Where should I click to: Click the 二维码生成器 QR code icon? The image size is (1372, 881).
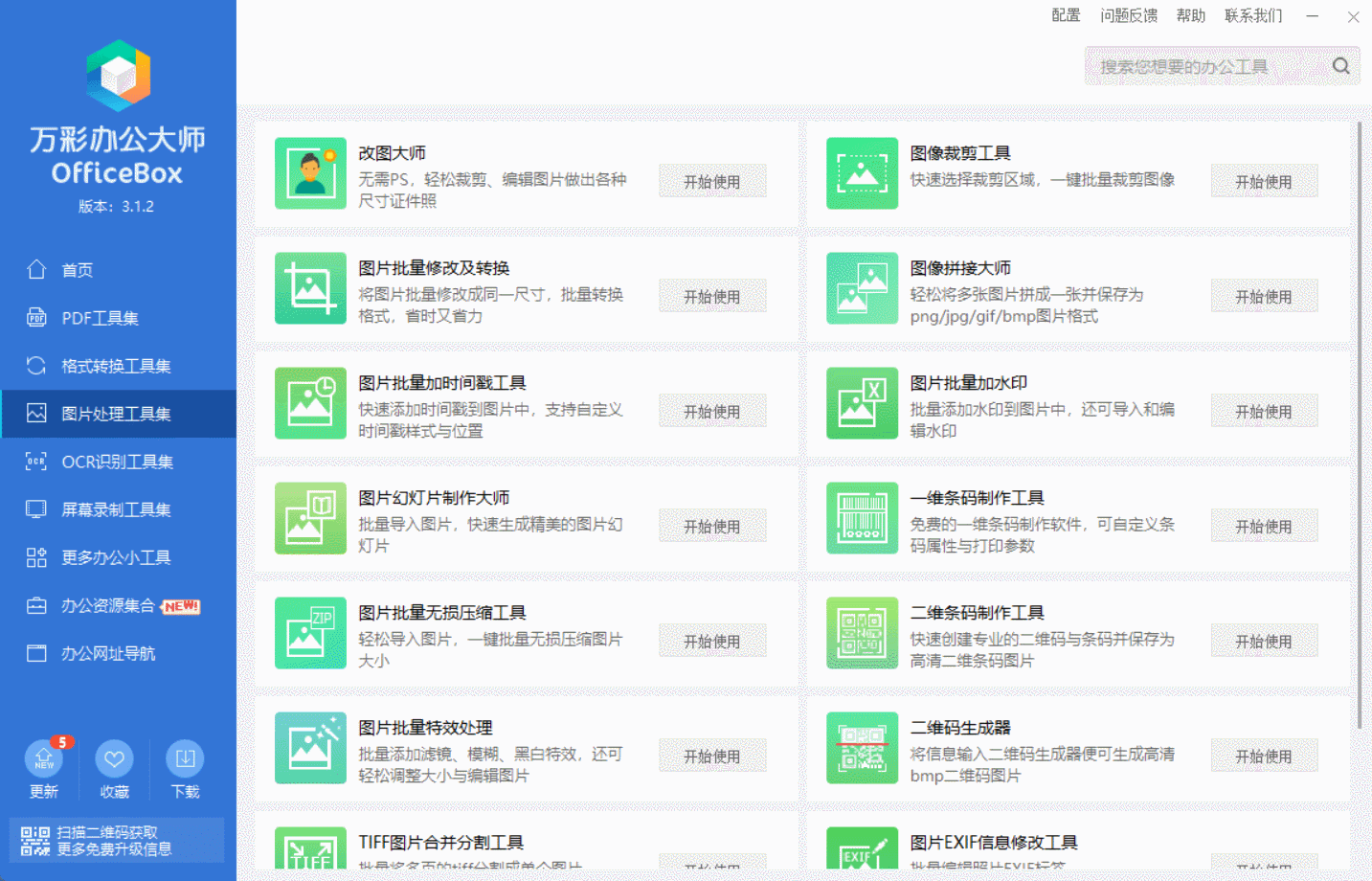(x=862, y=748)
